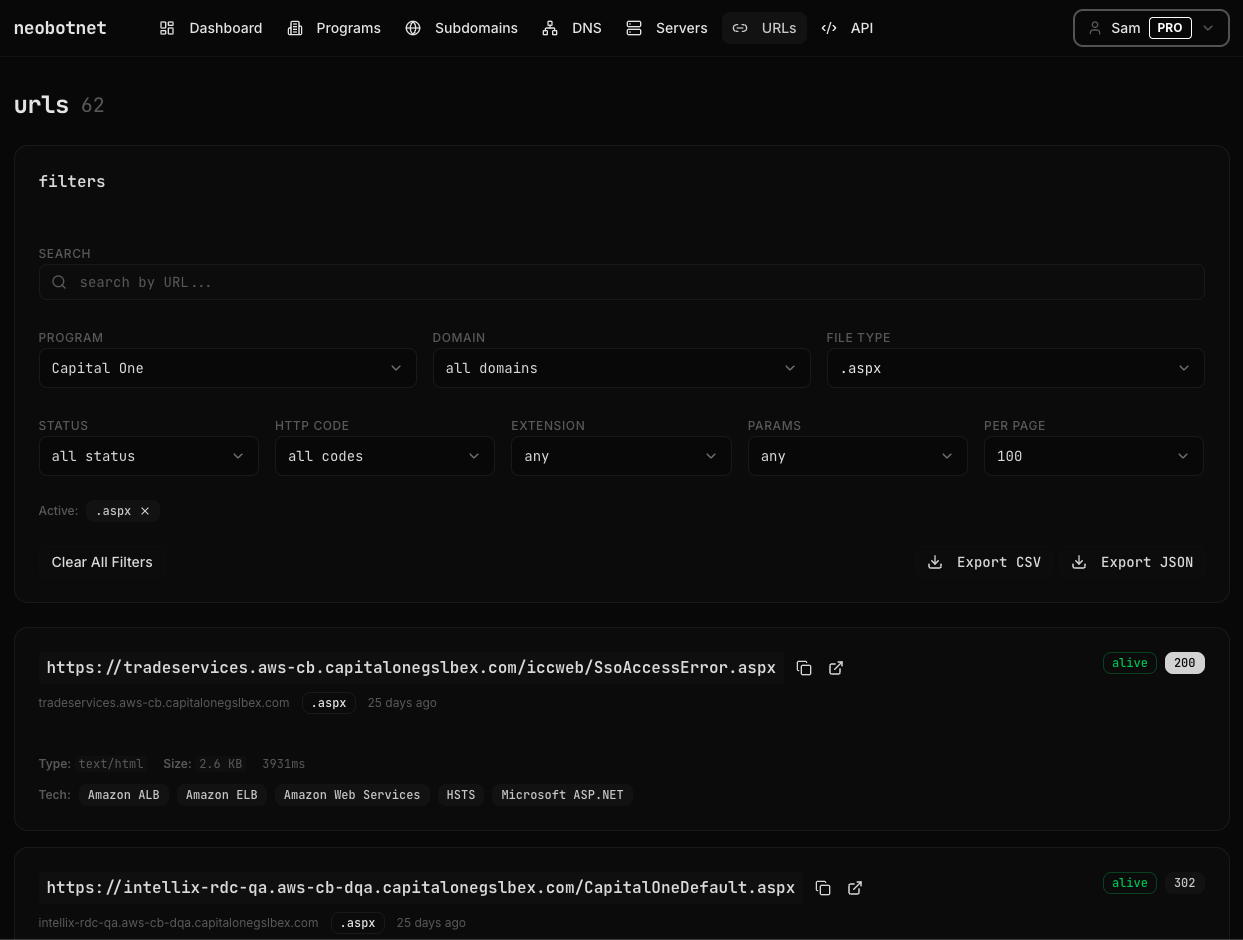Copy the SsoAccessError.aspx URL with copy icon

(804, 667)
